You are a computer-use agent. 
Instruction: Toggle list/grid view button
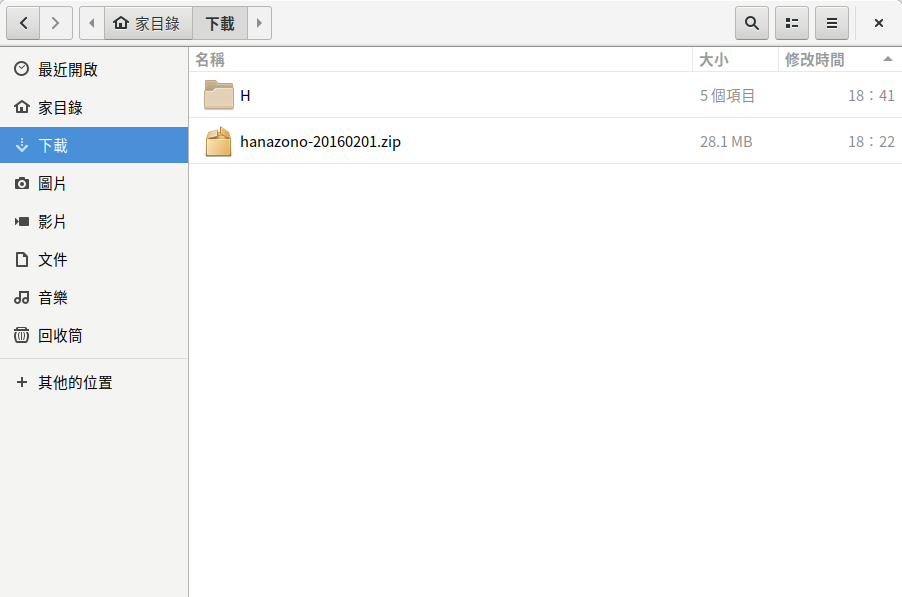(x=792, y=23)
